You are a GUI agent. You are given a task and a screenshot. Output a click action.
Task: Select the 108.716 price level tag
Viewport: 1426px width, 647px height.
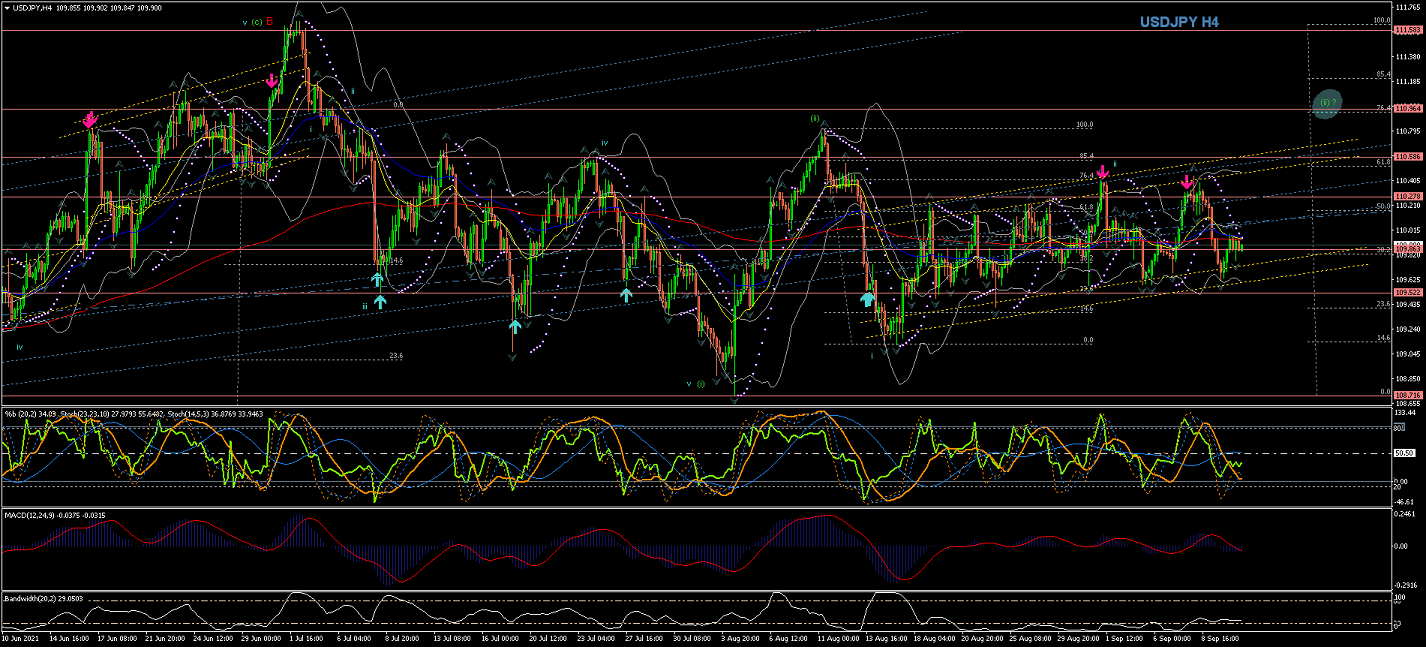1408,396
